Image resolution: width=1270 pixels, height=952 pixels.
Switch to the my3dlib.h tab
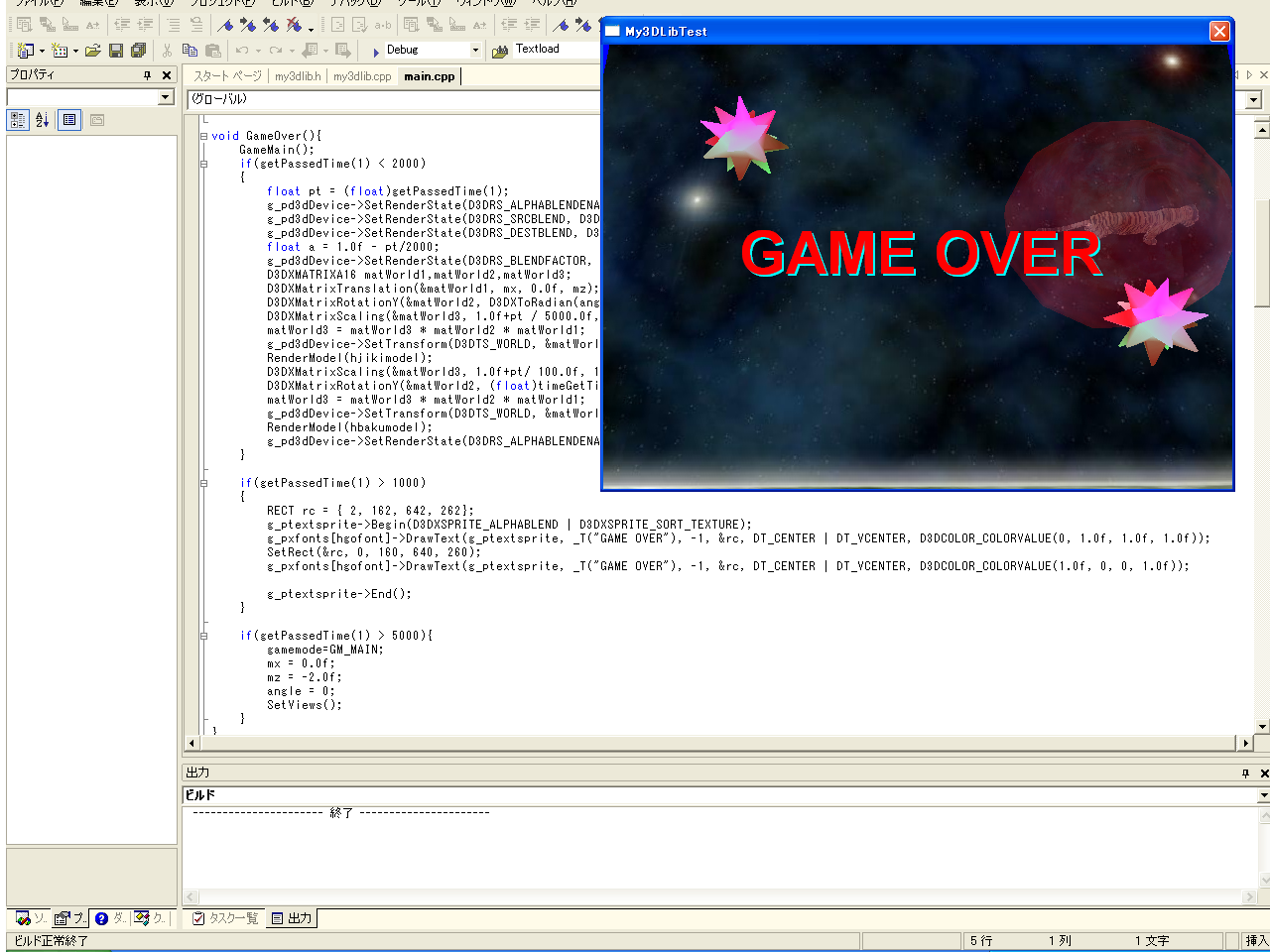click(298, 76)
